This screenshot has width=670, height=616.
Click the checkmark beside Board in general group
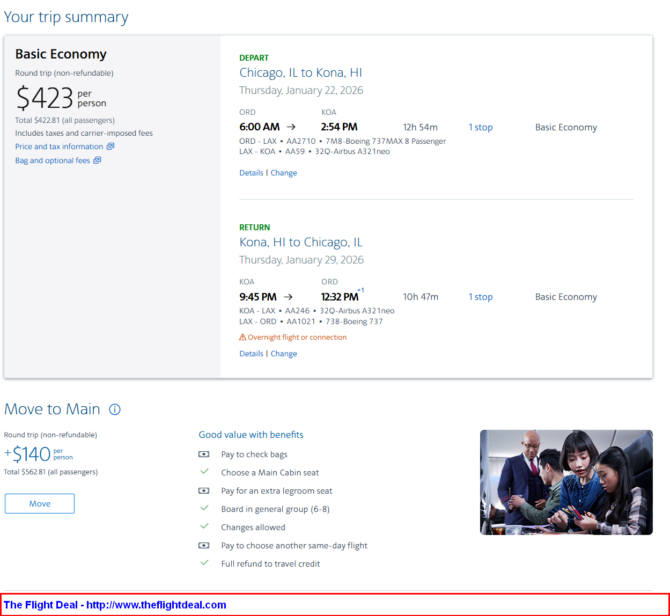pos(204,509)
